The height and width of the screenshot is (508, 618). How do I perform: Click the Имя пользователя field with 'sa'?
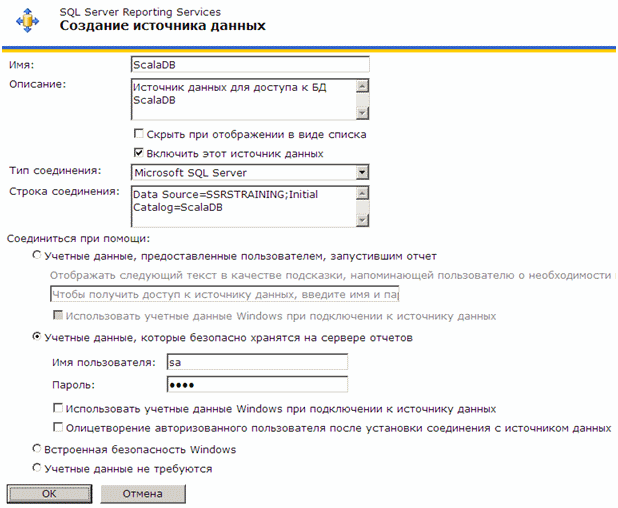[257, 362]
